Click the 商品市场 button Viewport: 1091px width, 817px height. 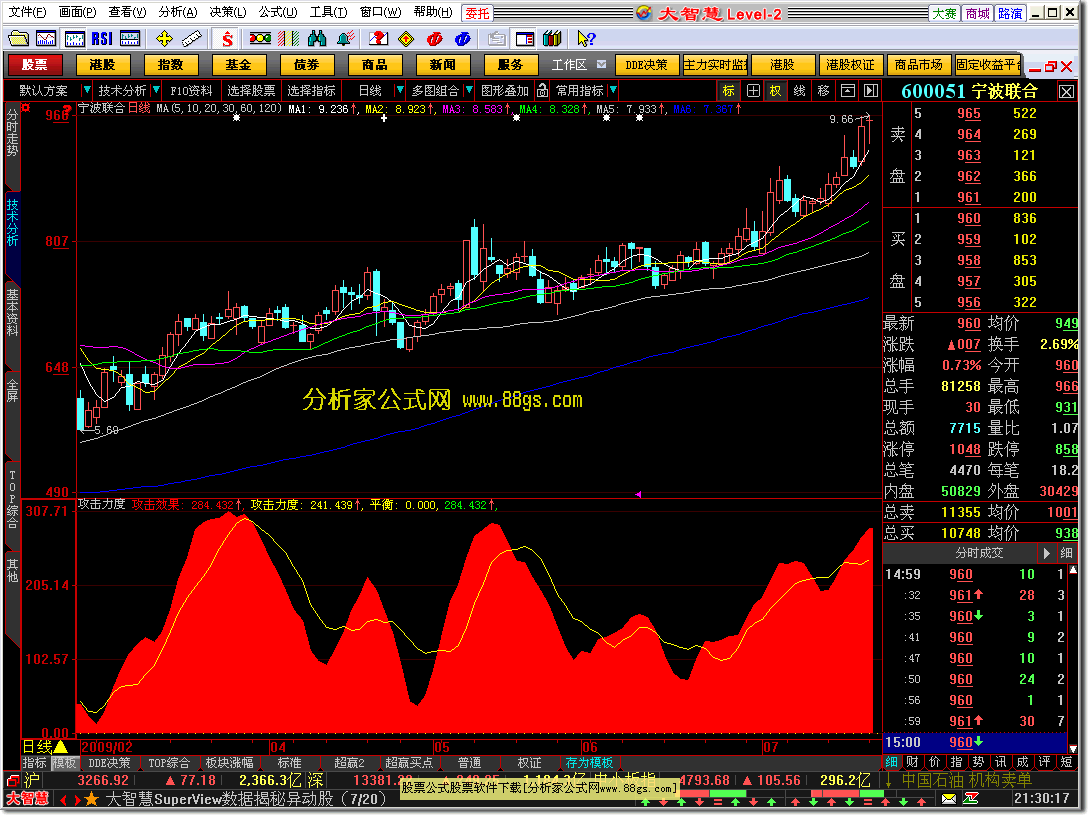918,65
